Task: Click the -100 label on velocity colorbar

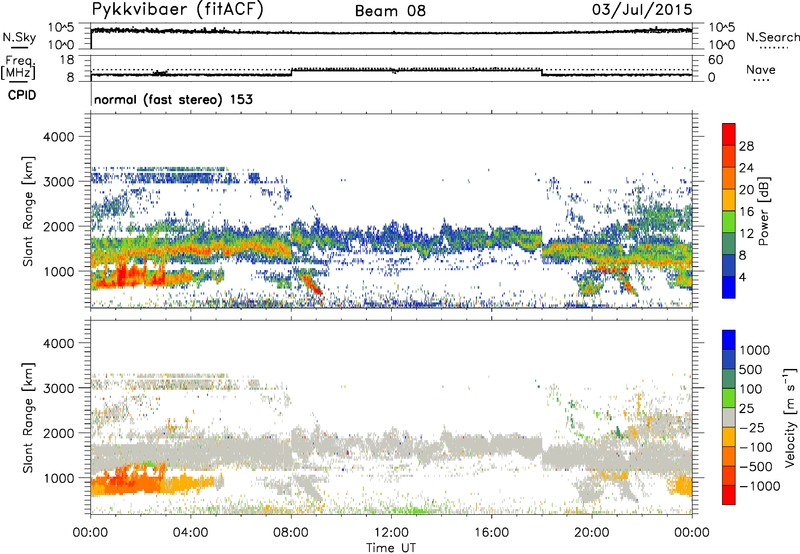Action: [756, 447]
